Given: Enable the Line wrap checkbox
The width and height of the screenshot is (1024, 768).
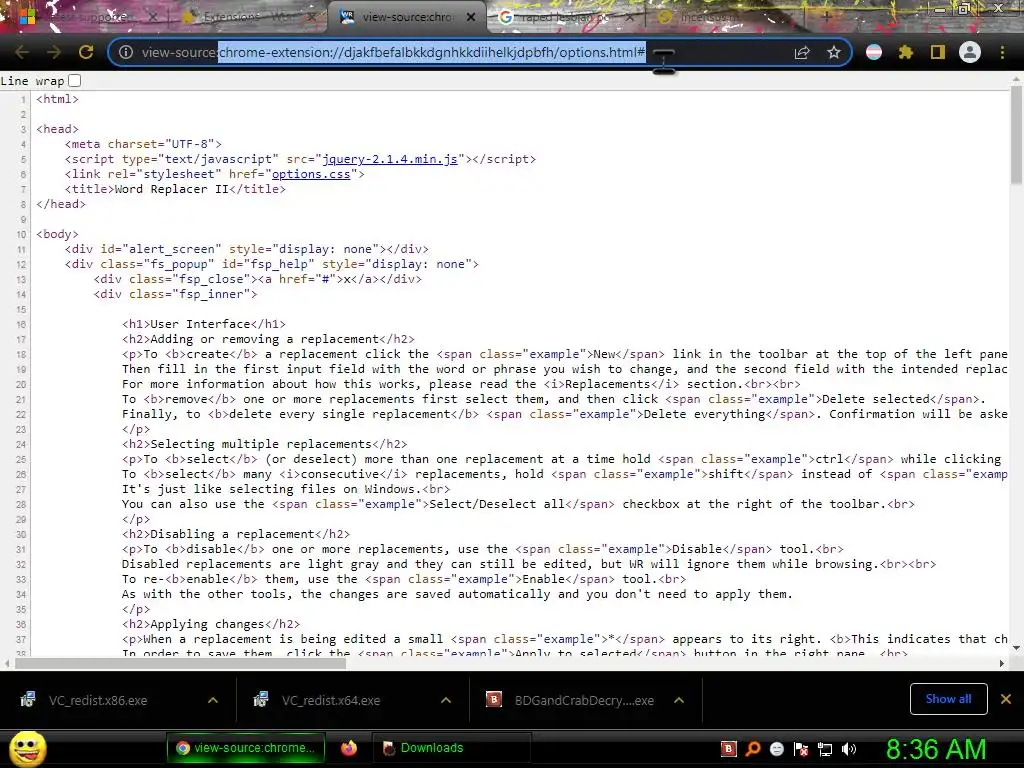Looking at the screenshot, I should (x=74, y=80).
